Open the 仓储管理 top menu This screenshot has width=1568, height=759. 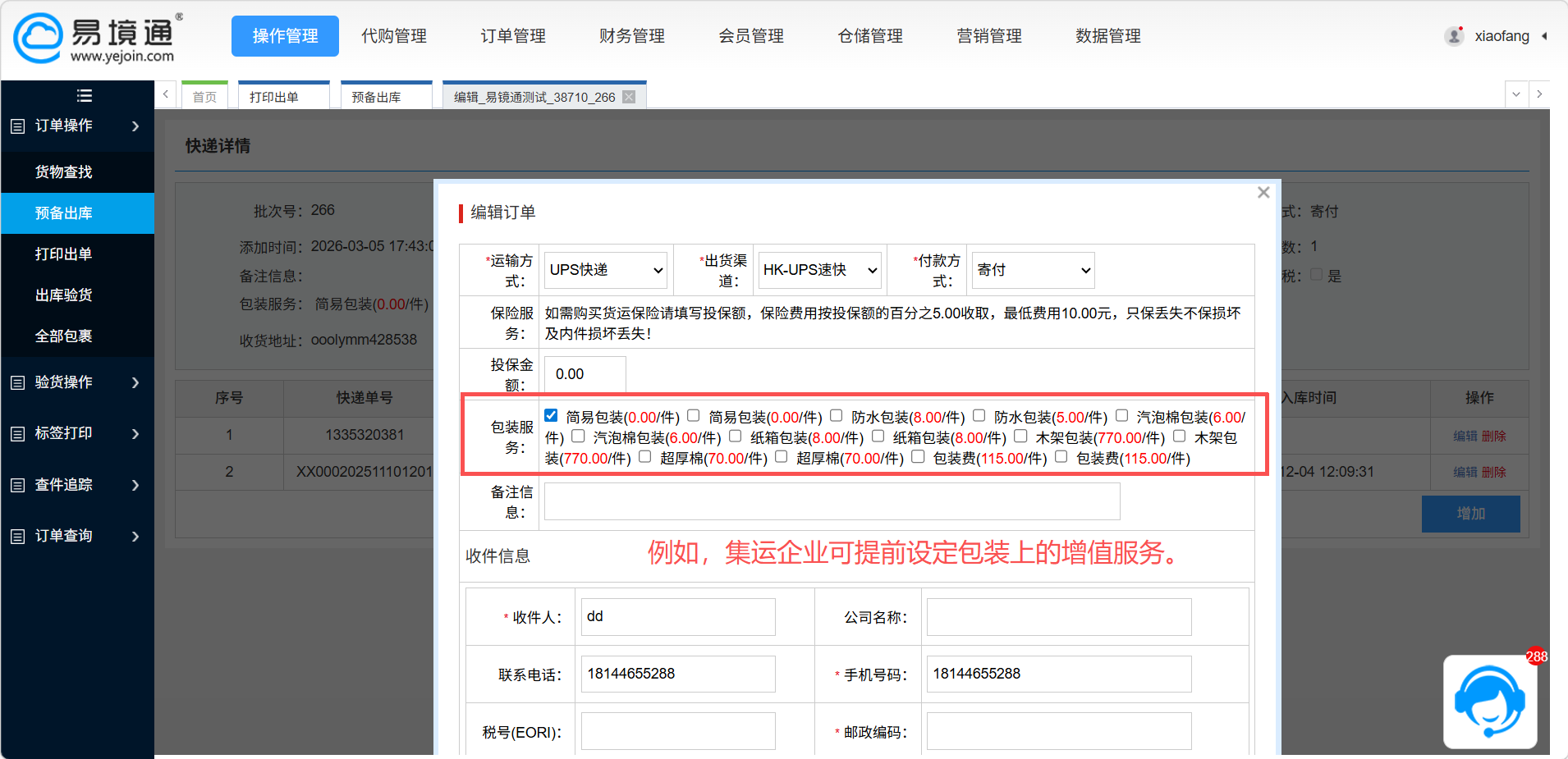(870, 36)
